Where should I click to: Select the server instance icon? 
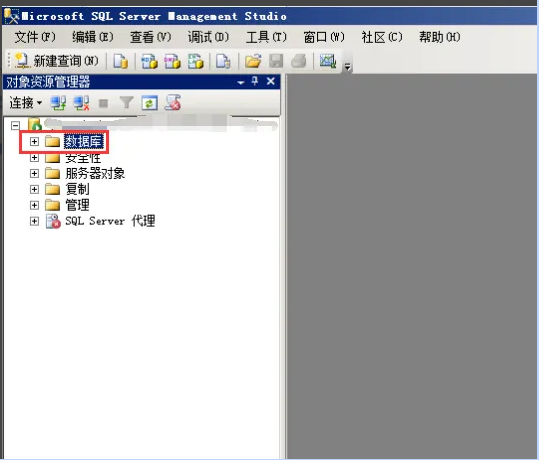click(35, 124)
